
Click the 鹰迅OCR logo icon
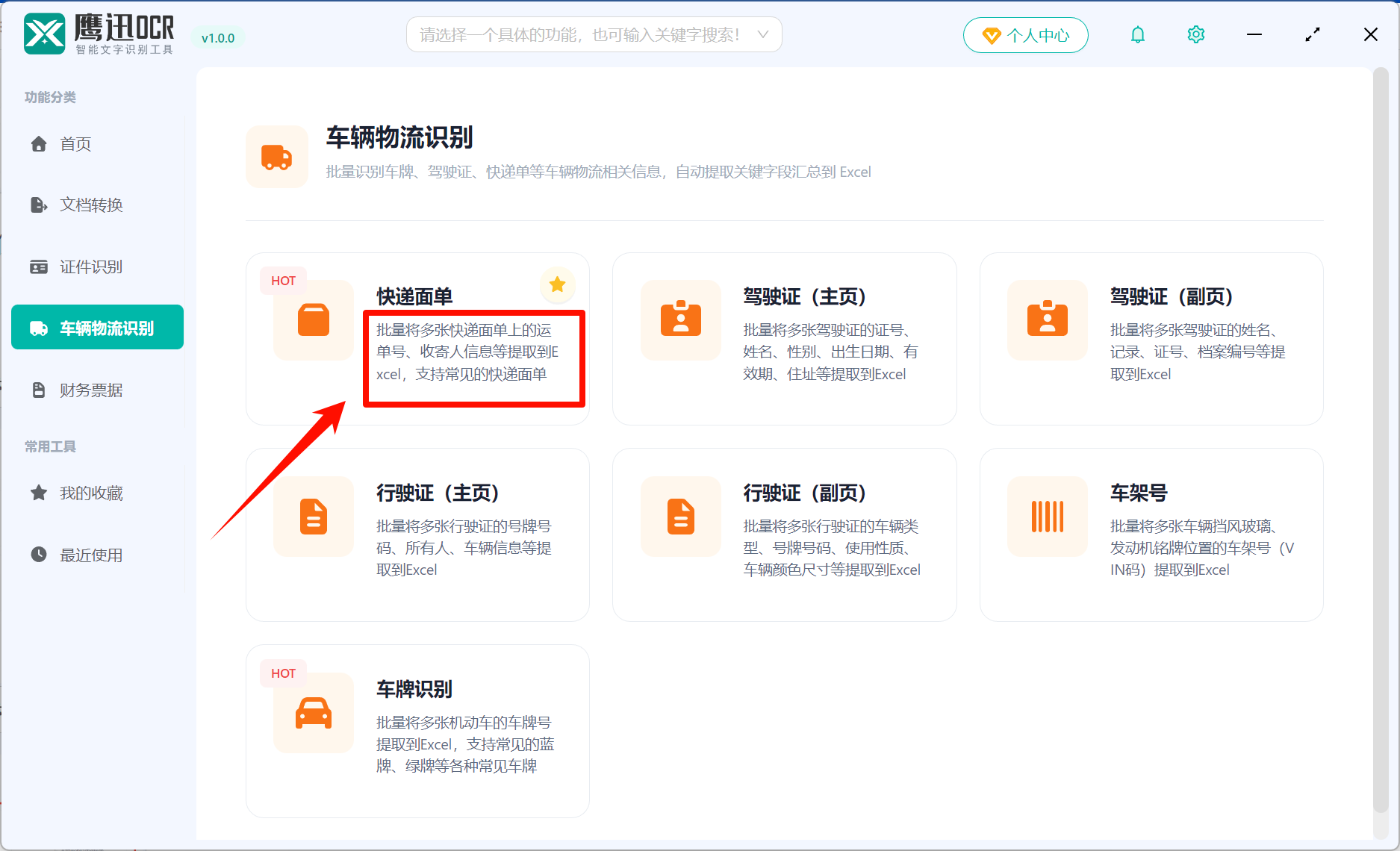click(44, 33)
